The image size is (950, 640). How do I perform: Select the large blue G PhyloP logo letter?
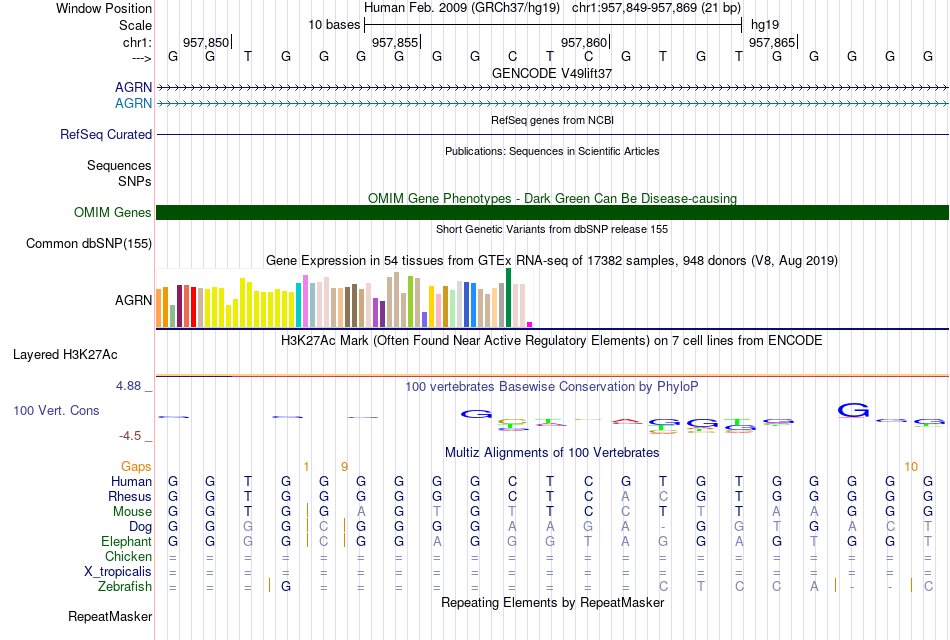pos(853,410)
